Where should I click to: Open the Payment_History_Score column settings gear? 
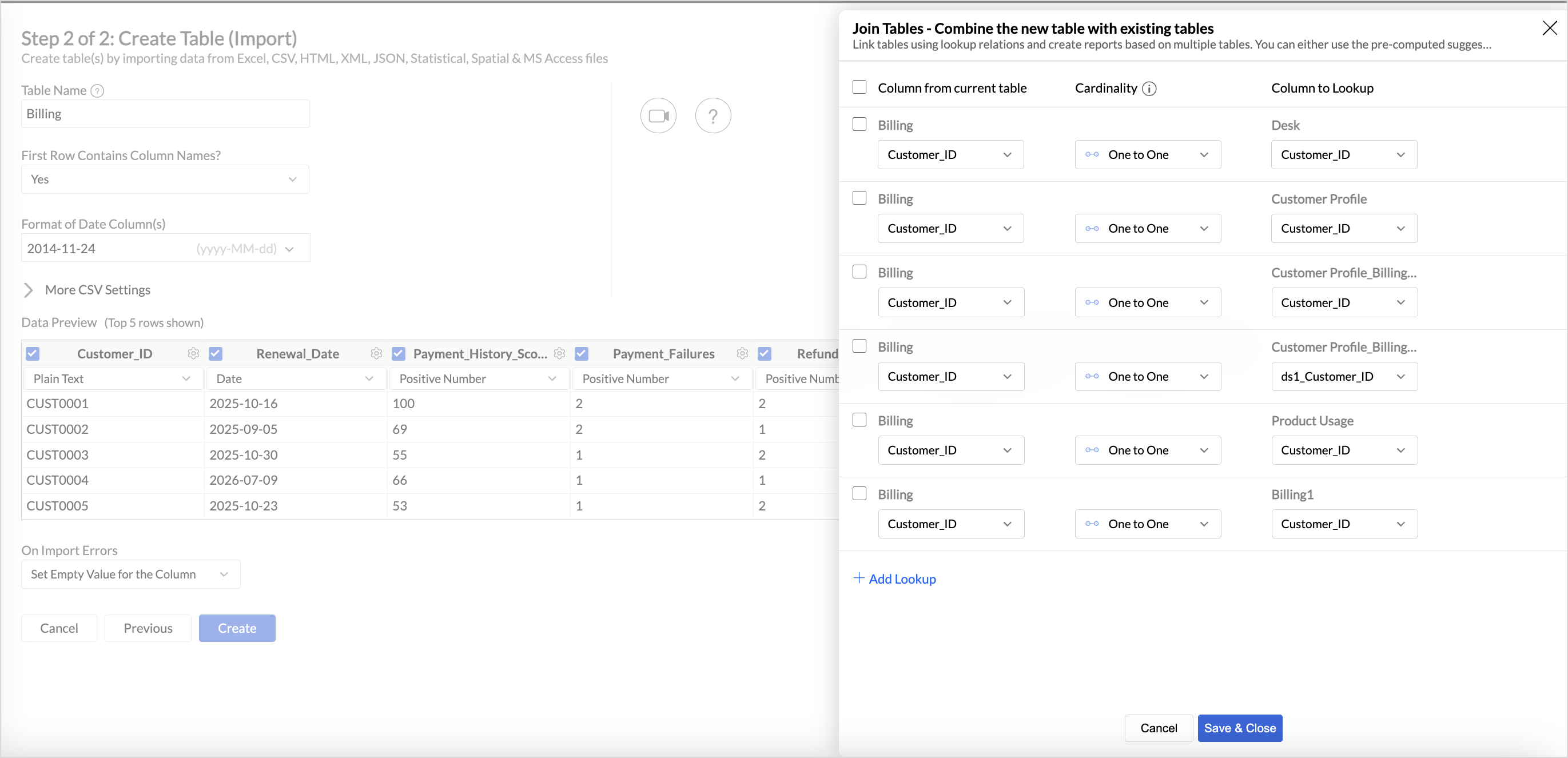[x=559, y=353]
